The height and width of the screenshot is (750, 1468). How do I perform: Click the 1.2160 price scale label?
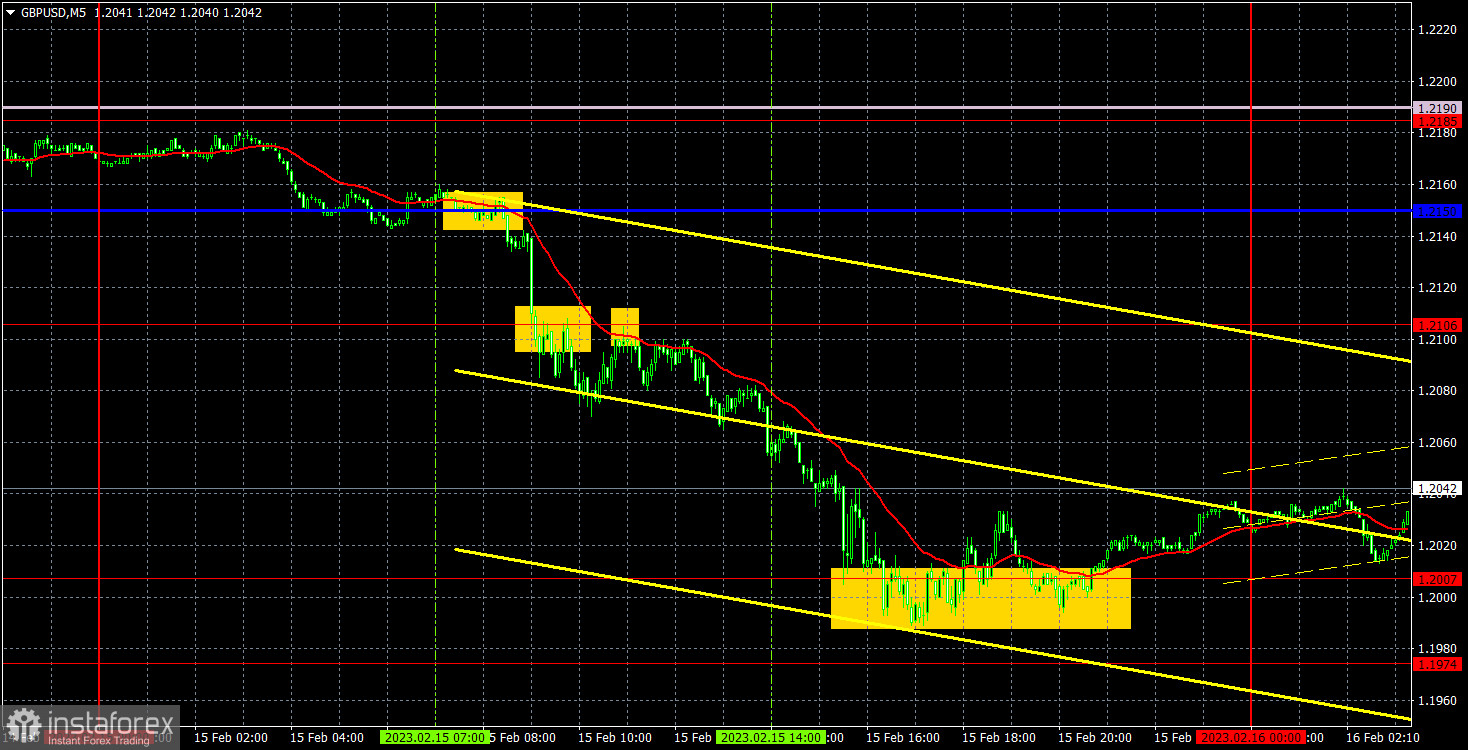1437,185
